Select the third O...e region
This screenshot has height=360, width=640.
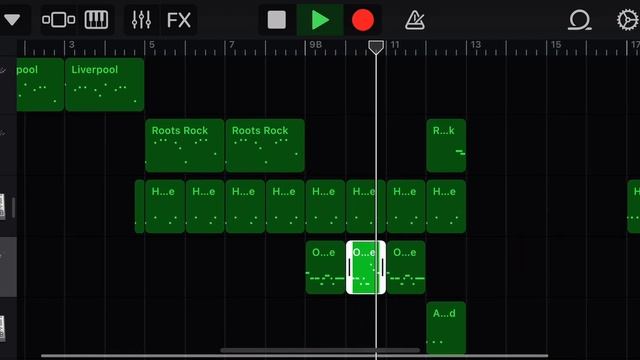406,267
